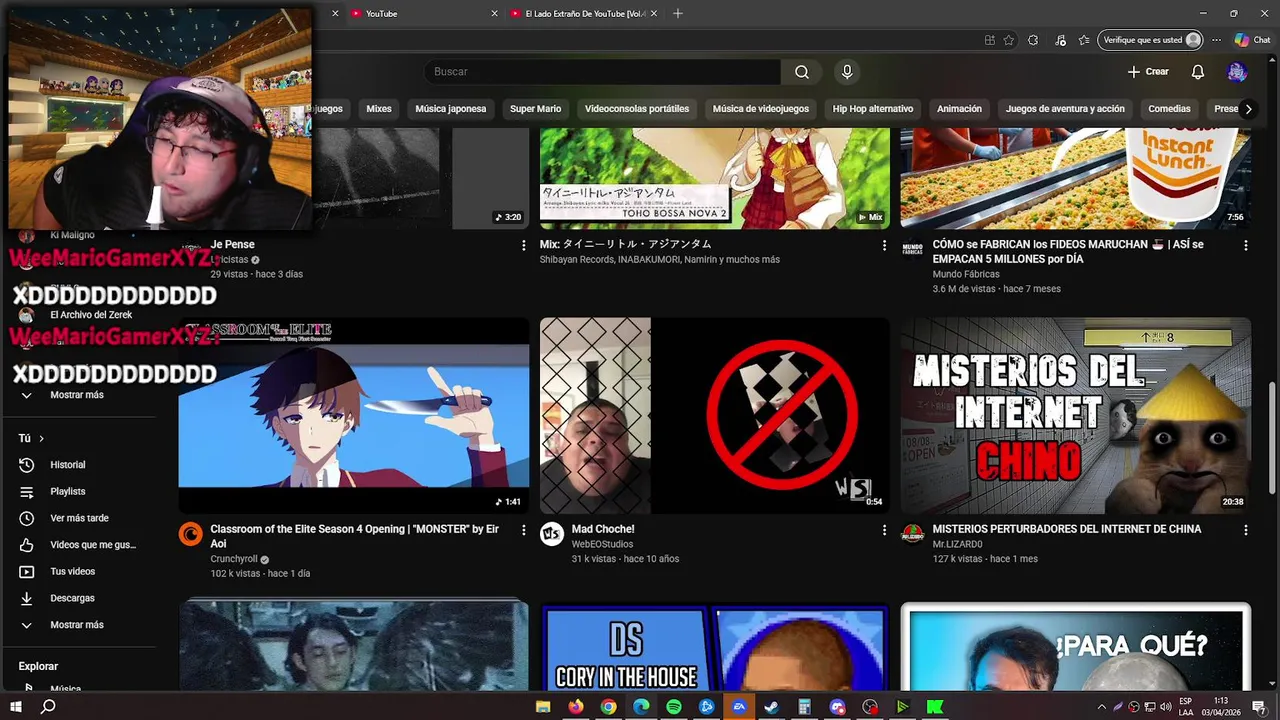Click Verifique que es usted profile button
Viewport: 1280px width, 720px height.
pos(1151,40)
